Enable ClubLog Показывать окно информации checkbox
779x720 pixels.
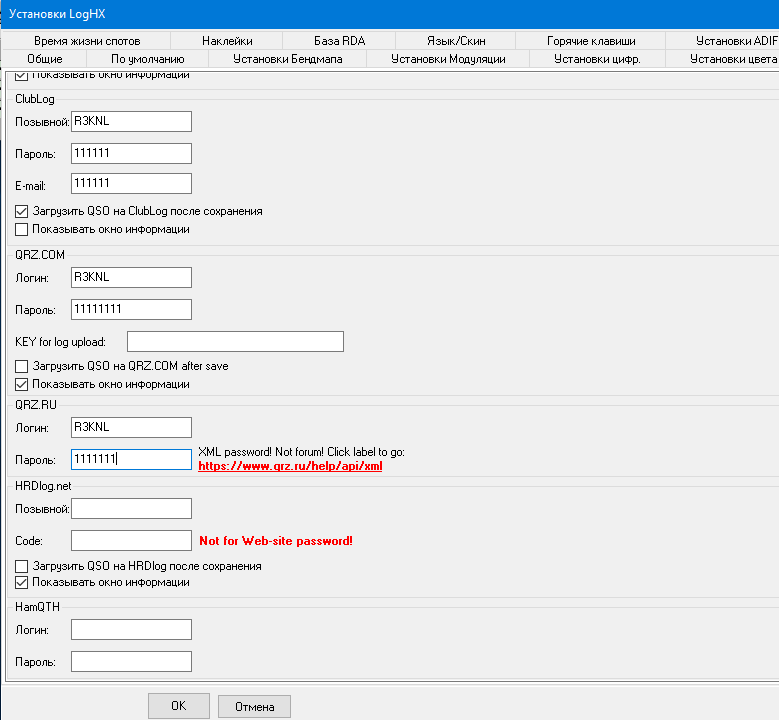click(21, 230)
